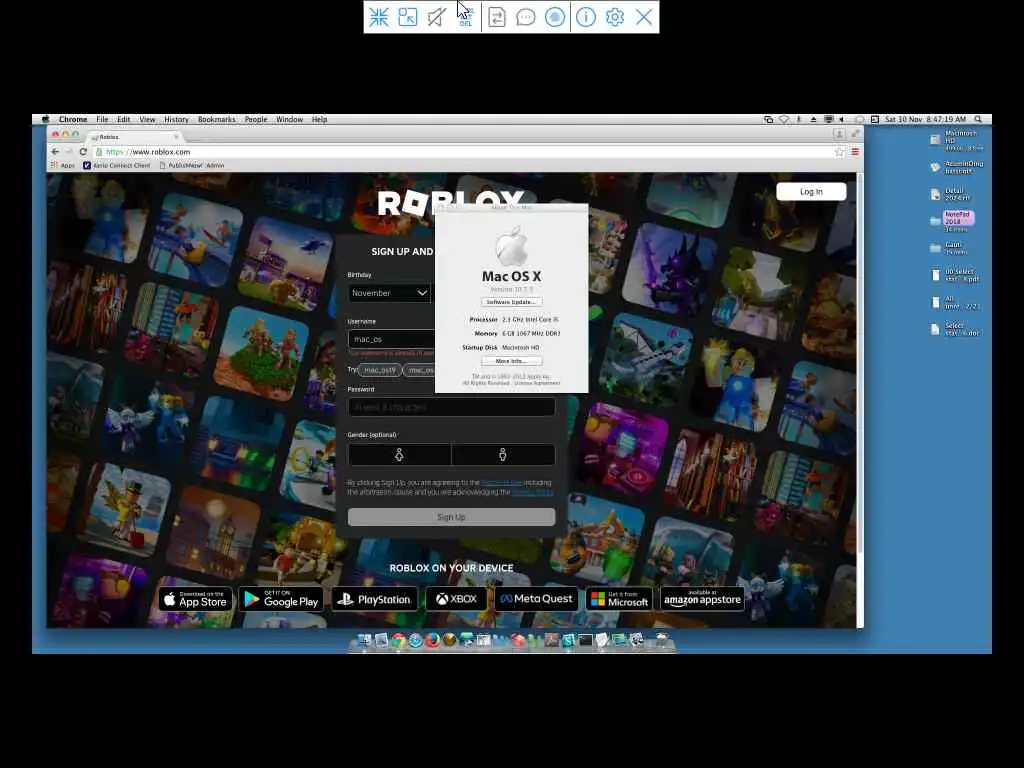Click the PlayStation badge
Screen dimensions: 1024x768
(374, 599)
